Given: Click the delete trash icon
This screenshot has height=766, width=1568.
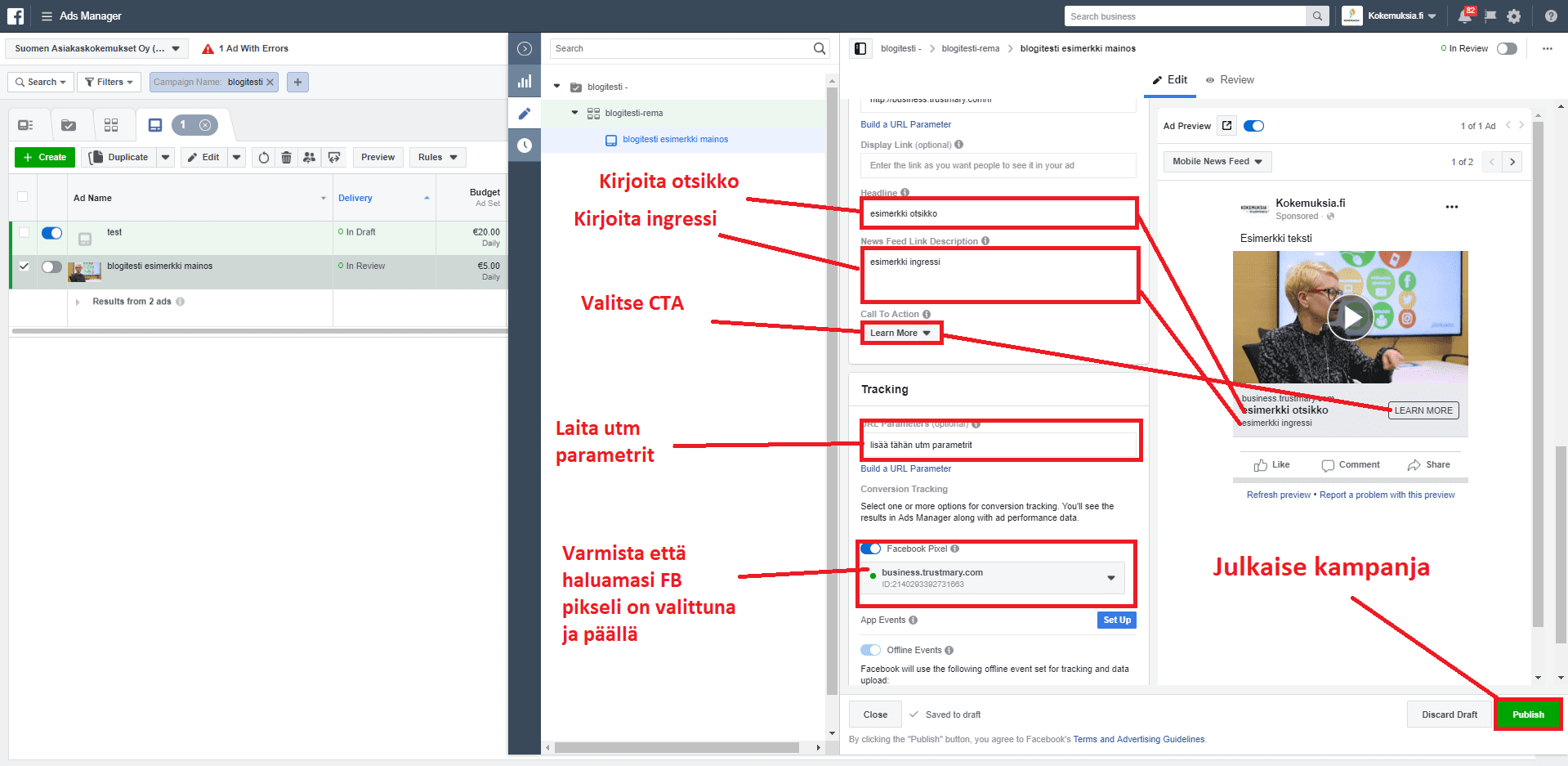Looking at the screenshot, I should (286, 158).
